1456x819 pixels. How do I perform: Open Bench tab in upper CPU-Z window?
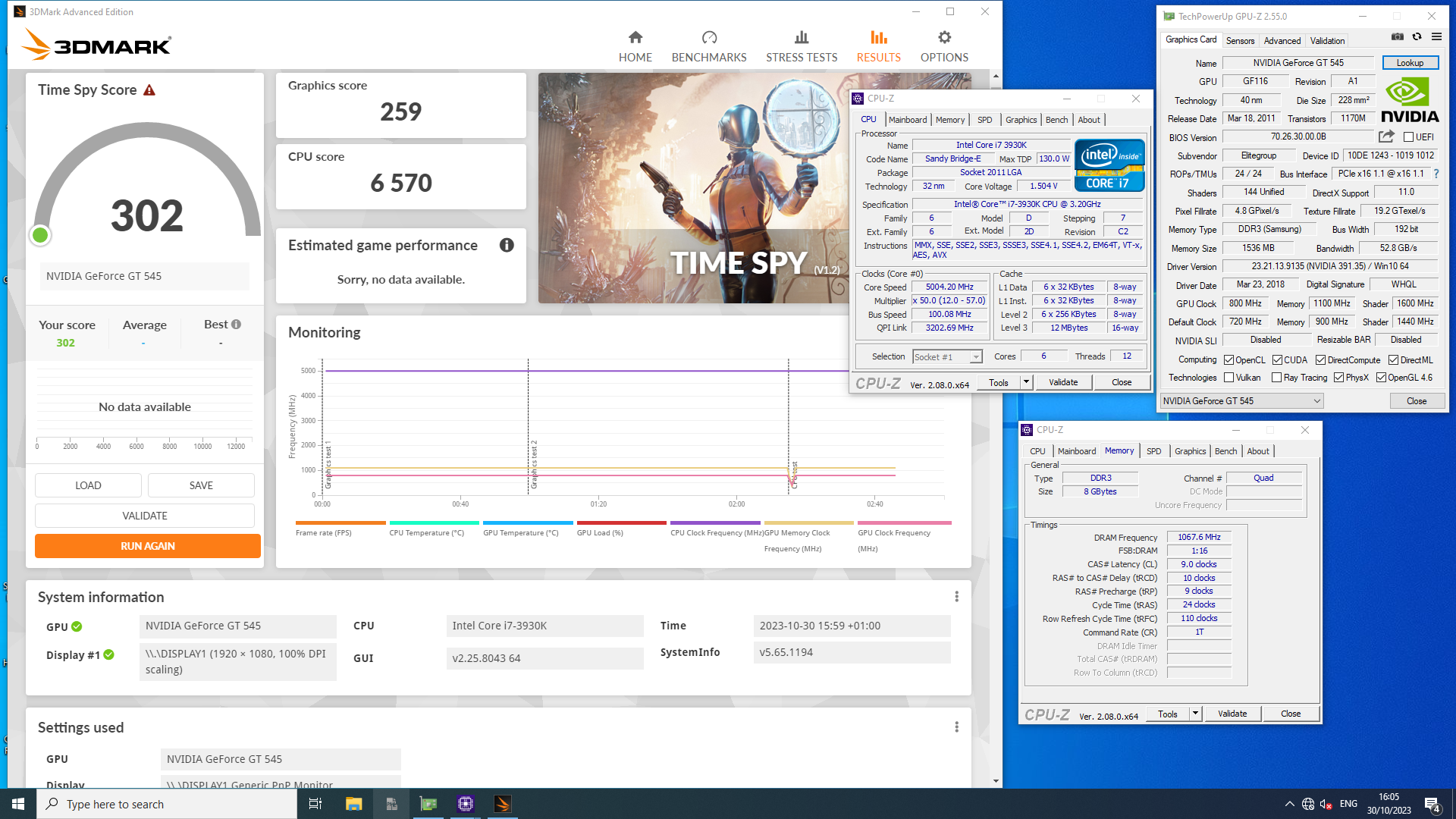(x=1056, y=120)
